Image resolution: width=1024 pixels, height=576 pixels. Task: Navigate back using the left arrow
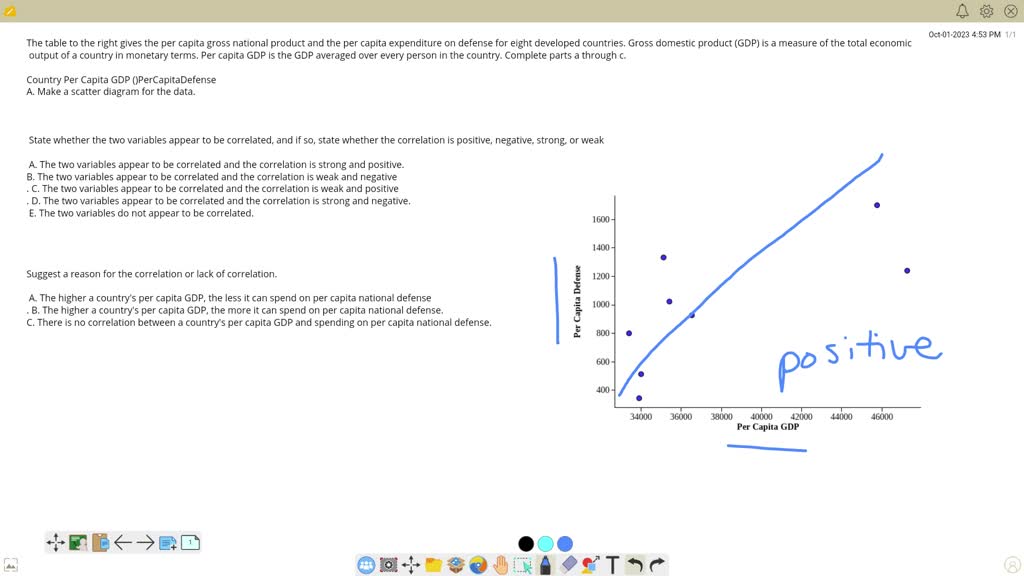click(123, 542)
